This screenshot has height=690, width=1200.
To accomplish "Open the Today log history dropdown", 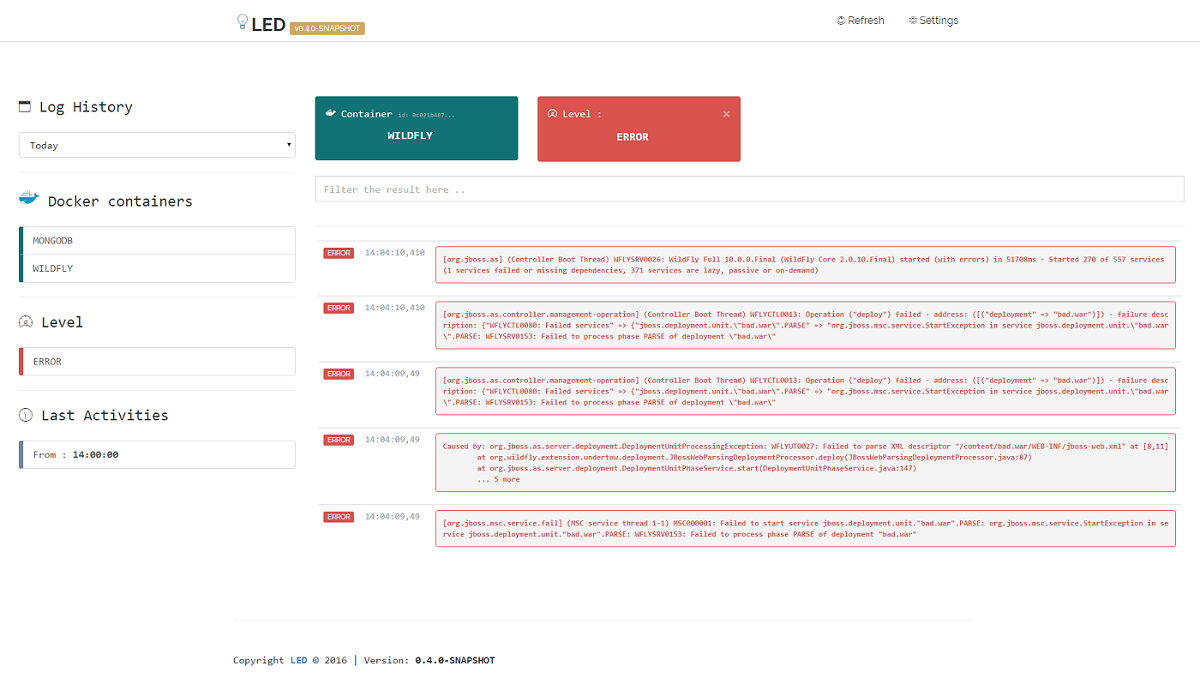I will tap(157, 145).
